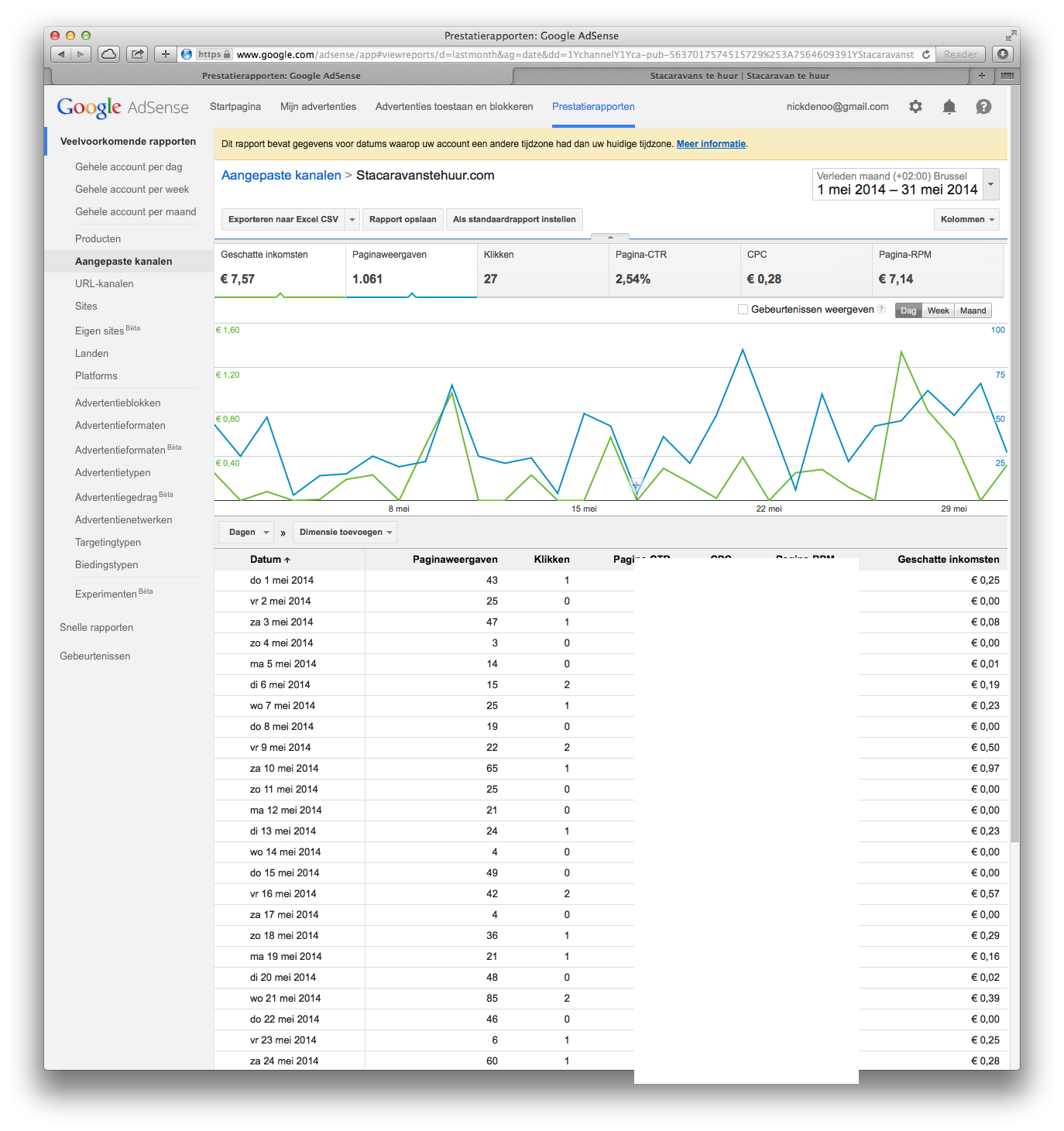Click Als standaardrapport instellen button
The height and width of the screenshot is (1131, 1064).
pos(514,219)
